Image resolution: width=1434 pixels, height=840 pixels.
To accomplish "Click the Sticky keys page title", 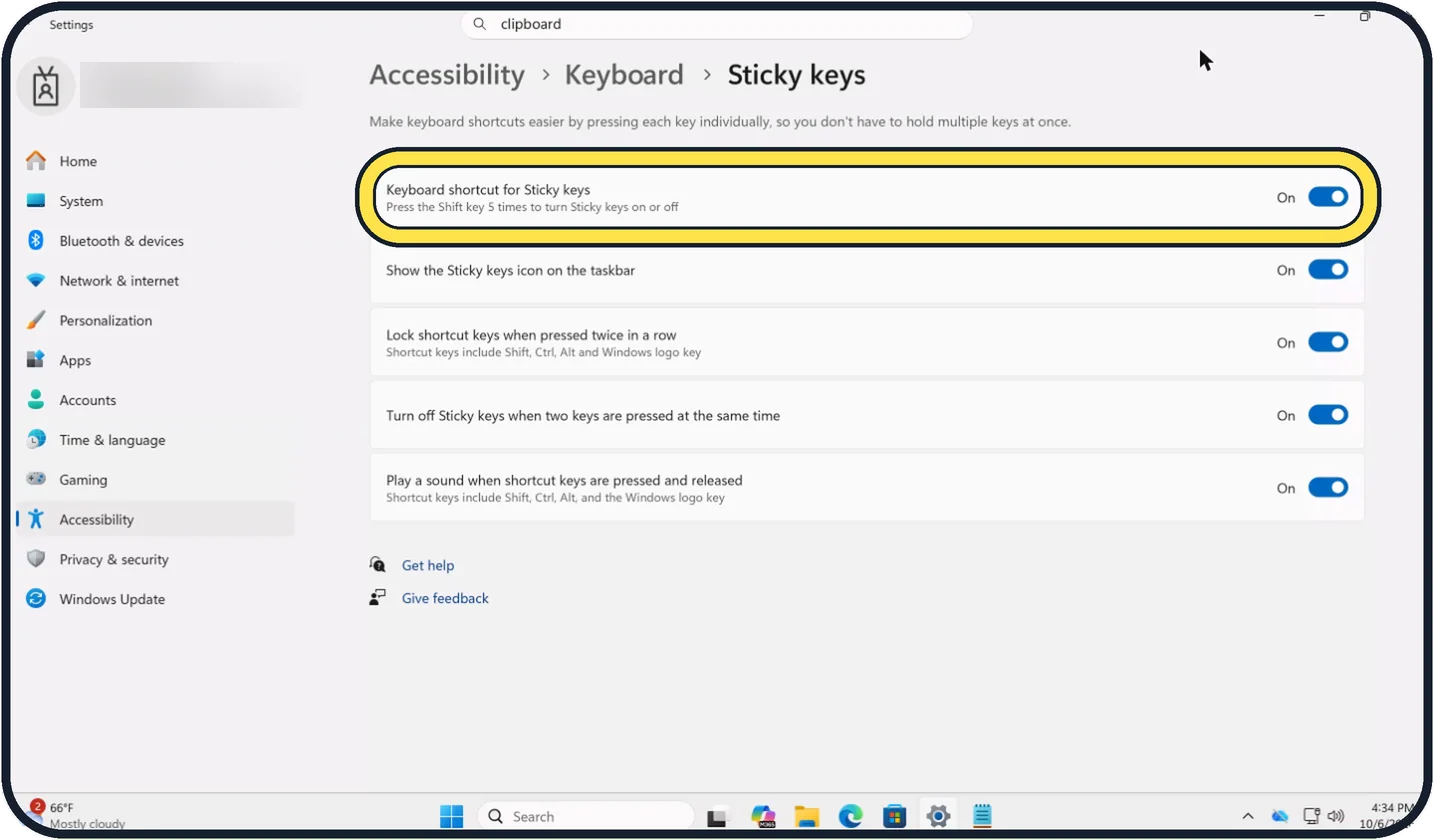I will click(796, 75).
